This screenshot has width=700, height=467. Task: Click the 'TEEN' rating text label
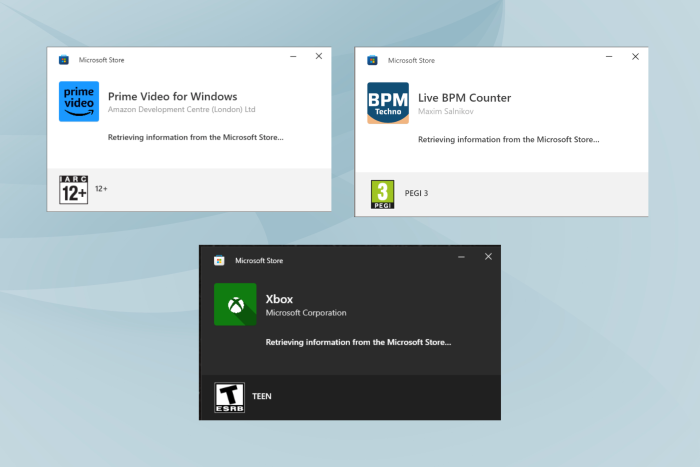pyautogui.click(x=262, y=396)
